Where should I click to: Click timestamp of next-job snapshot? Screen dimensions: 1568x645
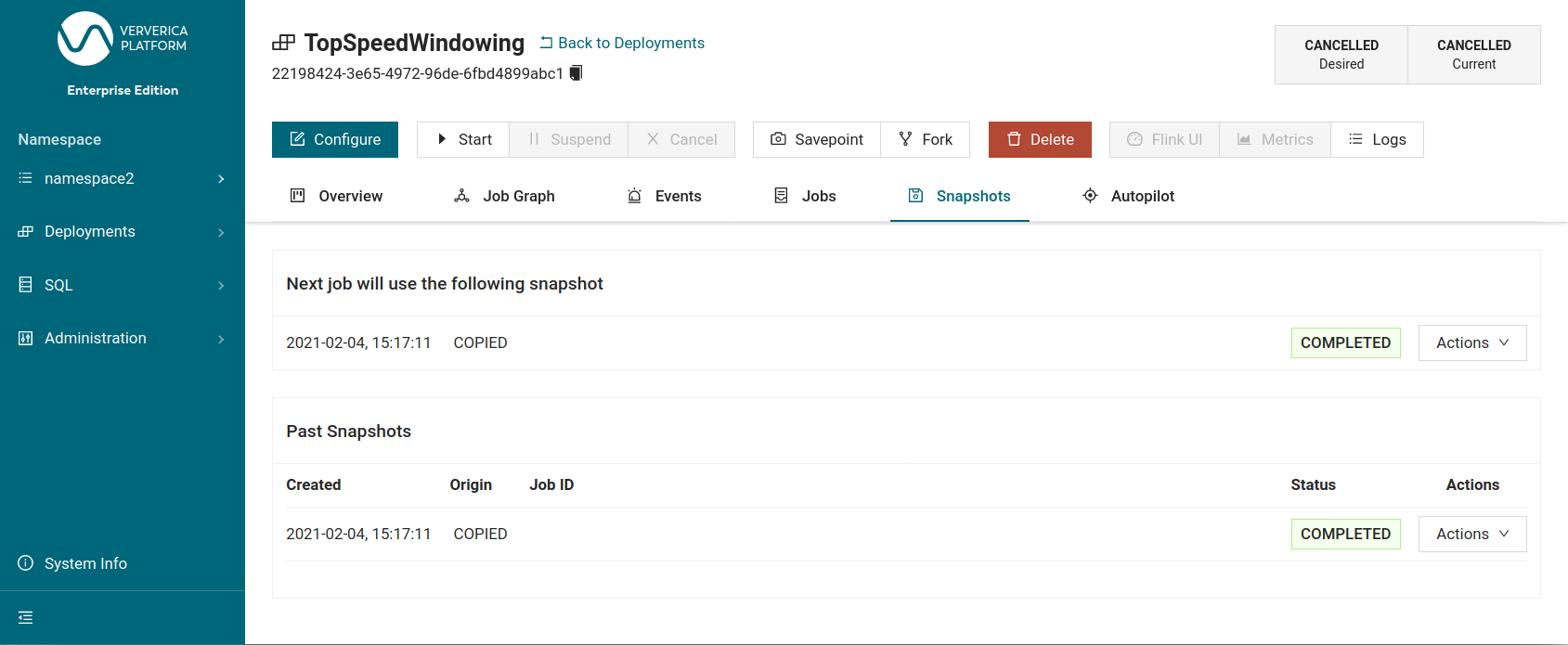358,342
